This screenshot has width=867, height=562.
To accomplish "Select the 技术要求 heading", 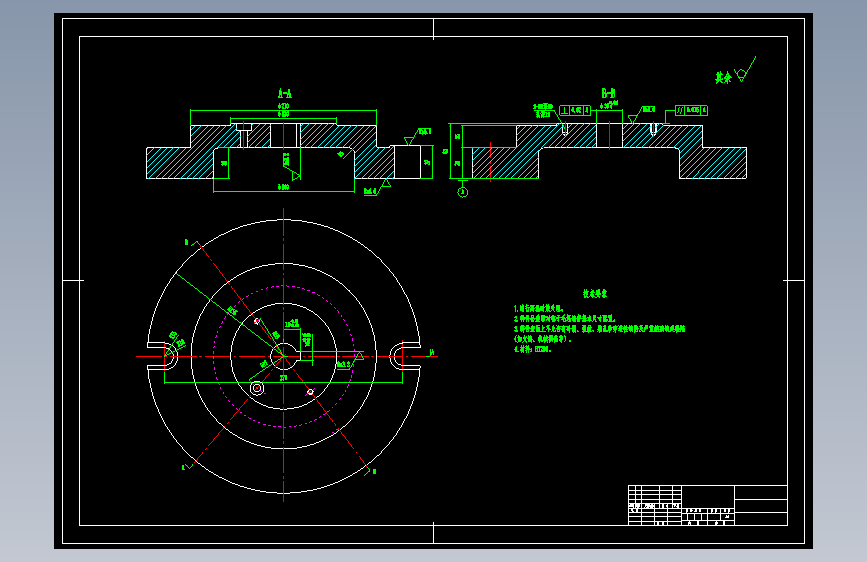I will [x=595, y=293].
